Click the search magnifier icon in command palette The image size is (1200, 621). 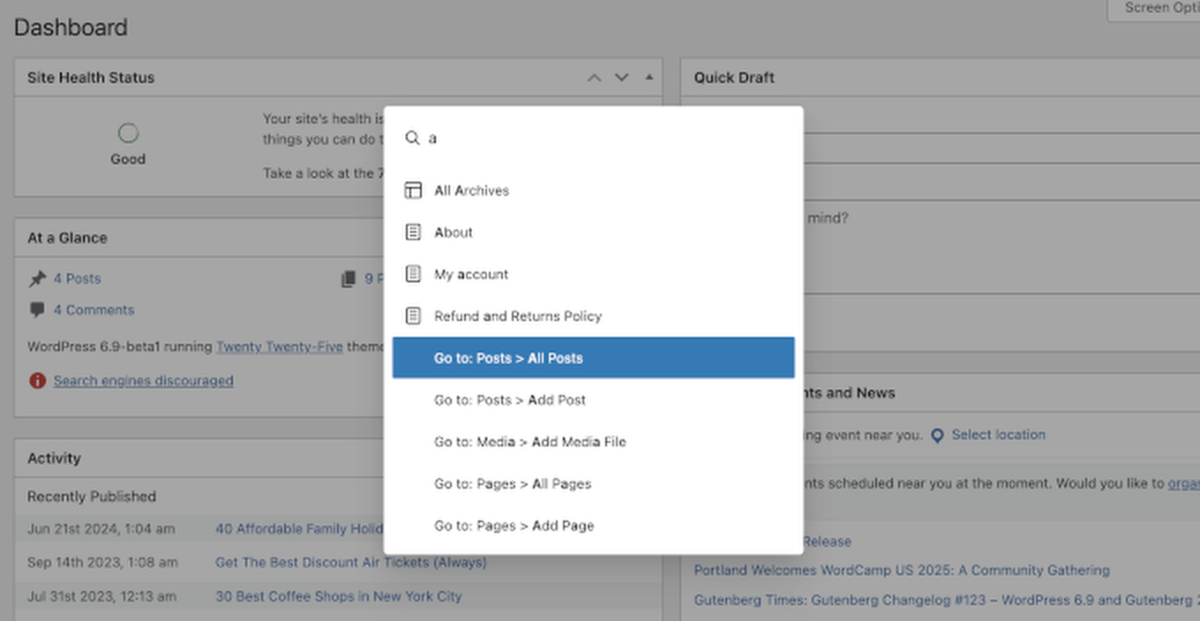(412, 139)
